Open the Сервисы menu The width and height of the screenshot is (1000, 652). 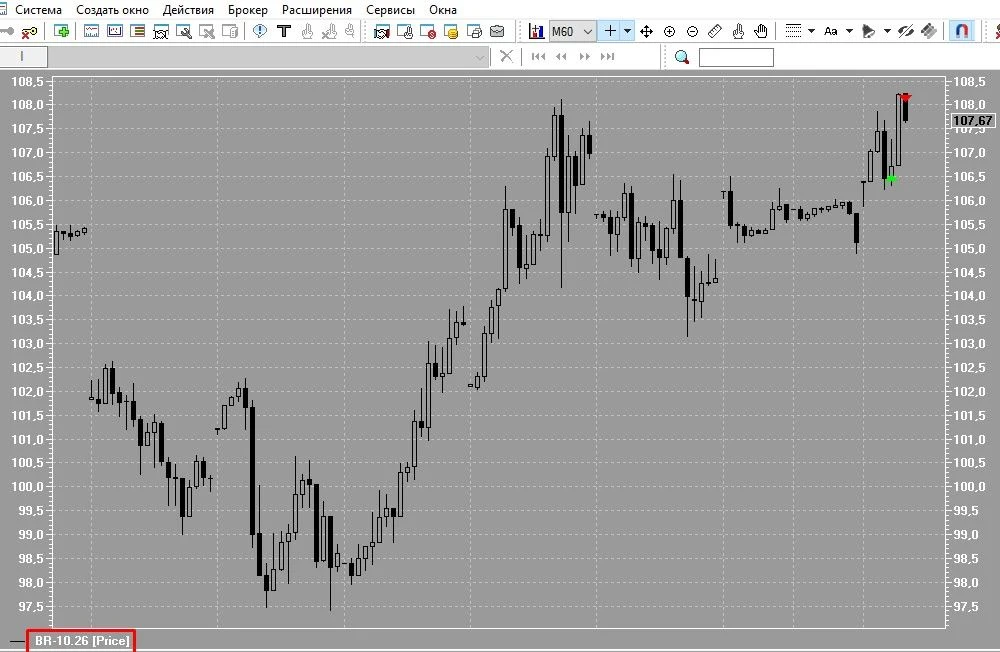390,10
